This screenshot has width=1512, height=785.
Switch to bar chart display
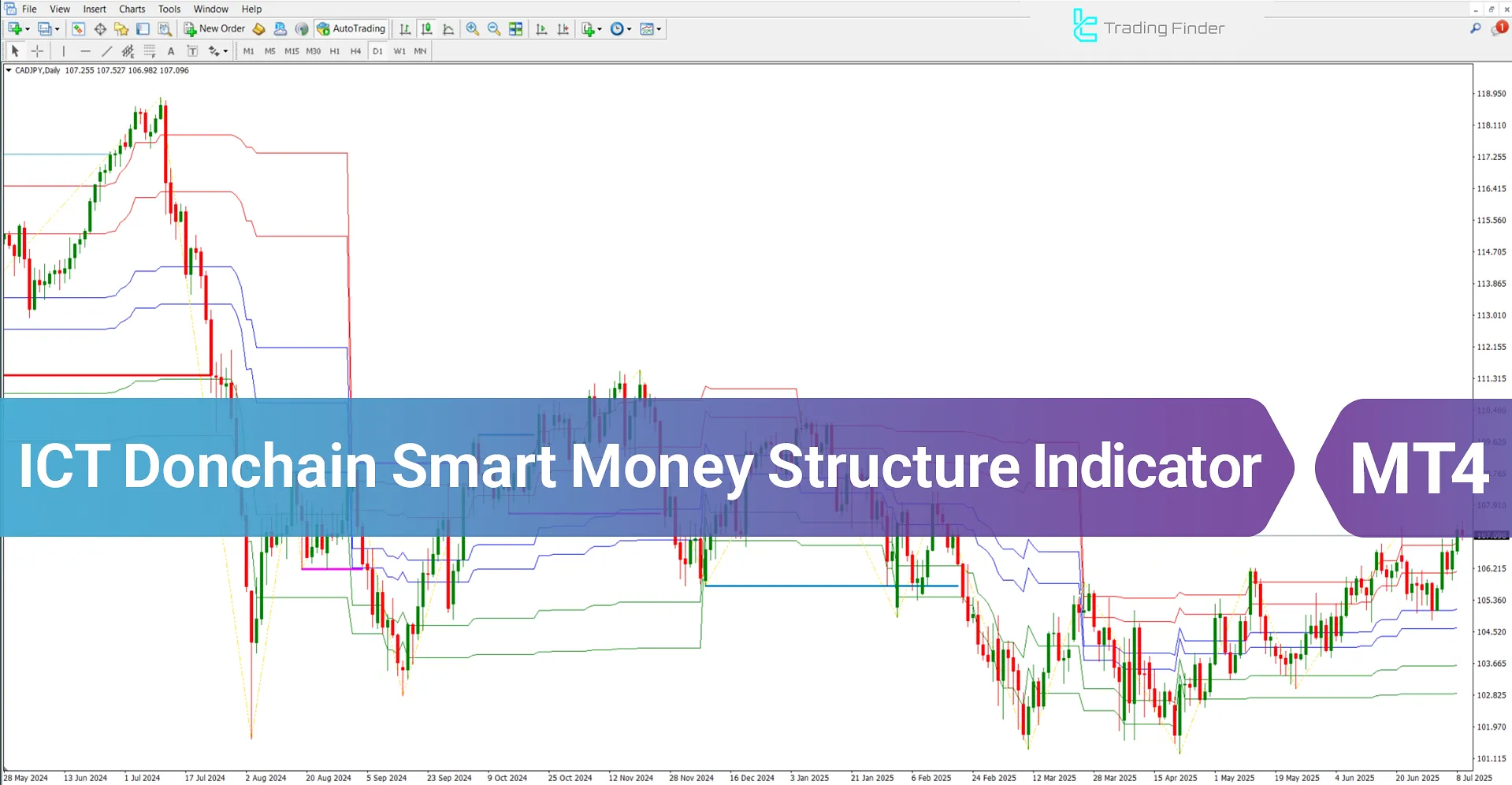click(x=405, y=29)
